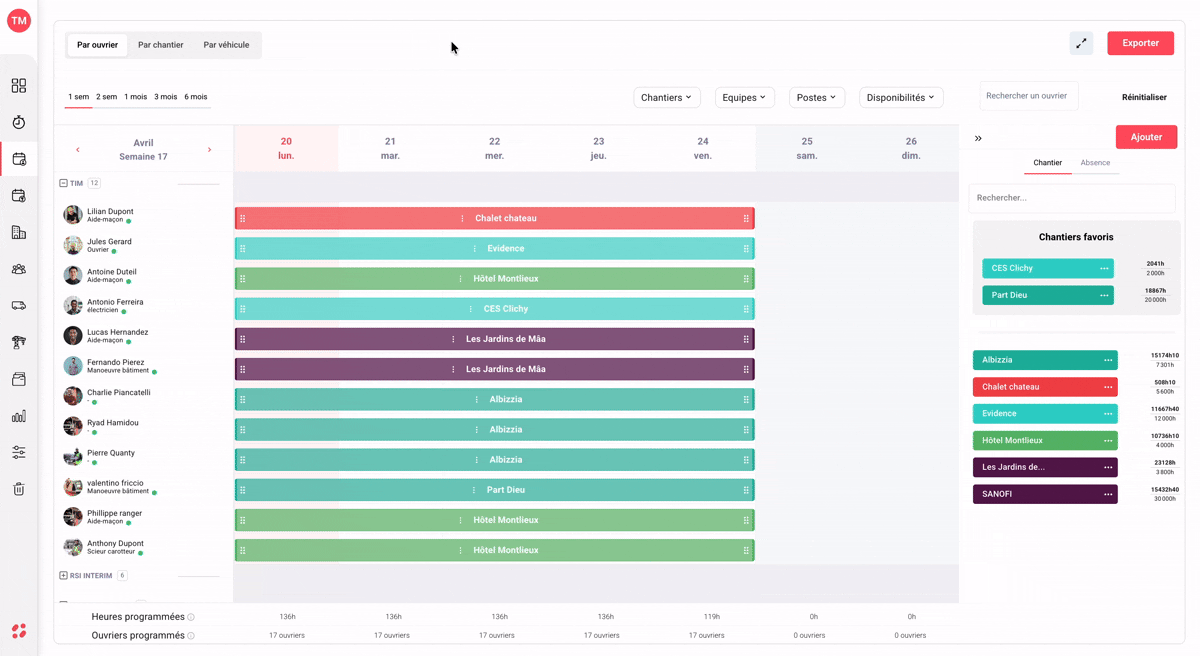Select the 3 mois time range
The width and height of the screenshot is (1200, 656).
166,97
